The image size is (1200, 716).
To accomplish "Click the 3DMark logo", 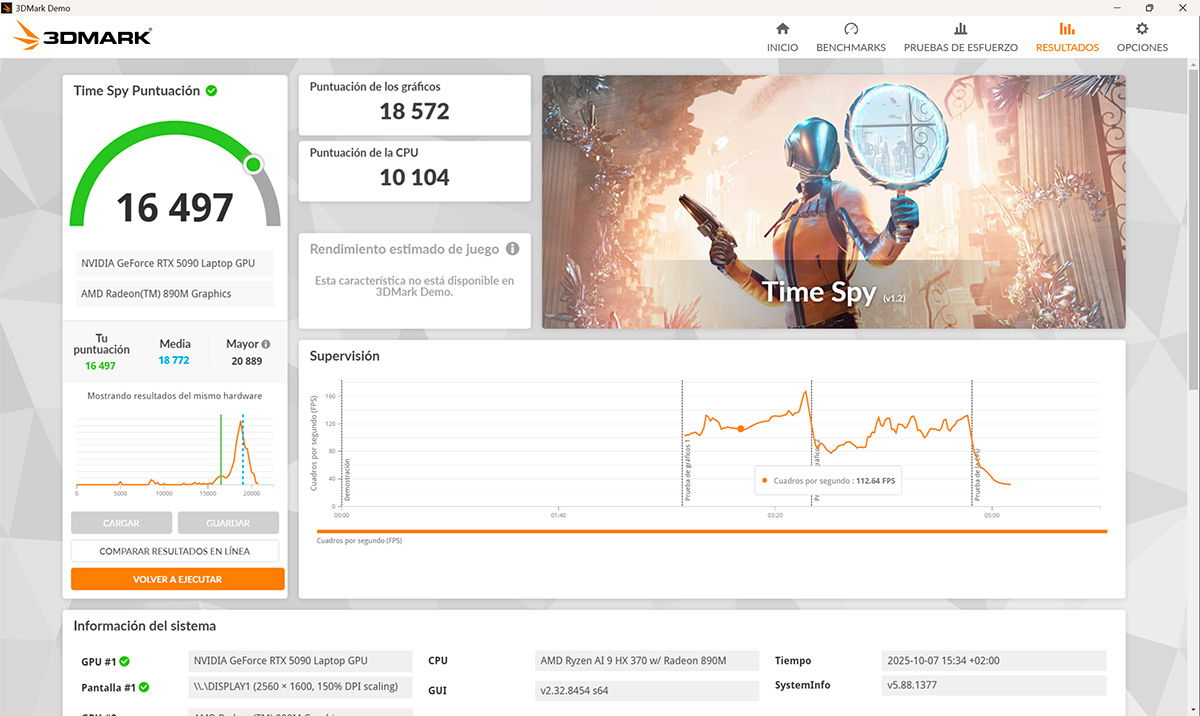I will click(x=83, y=37).
